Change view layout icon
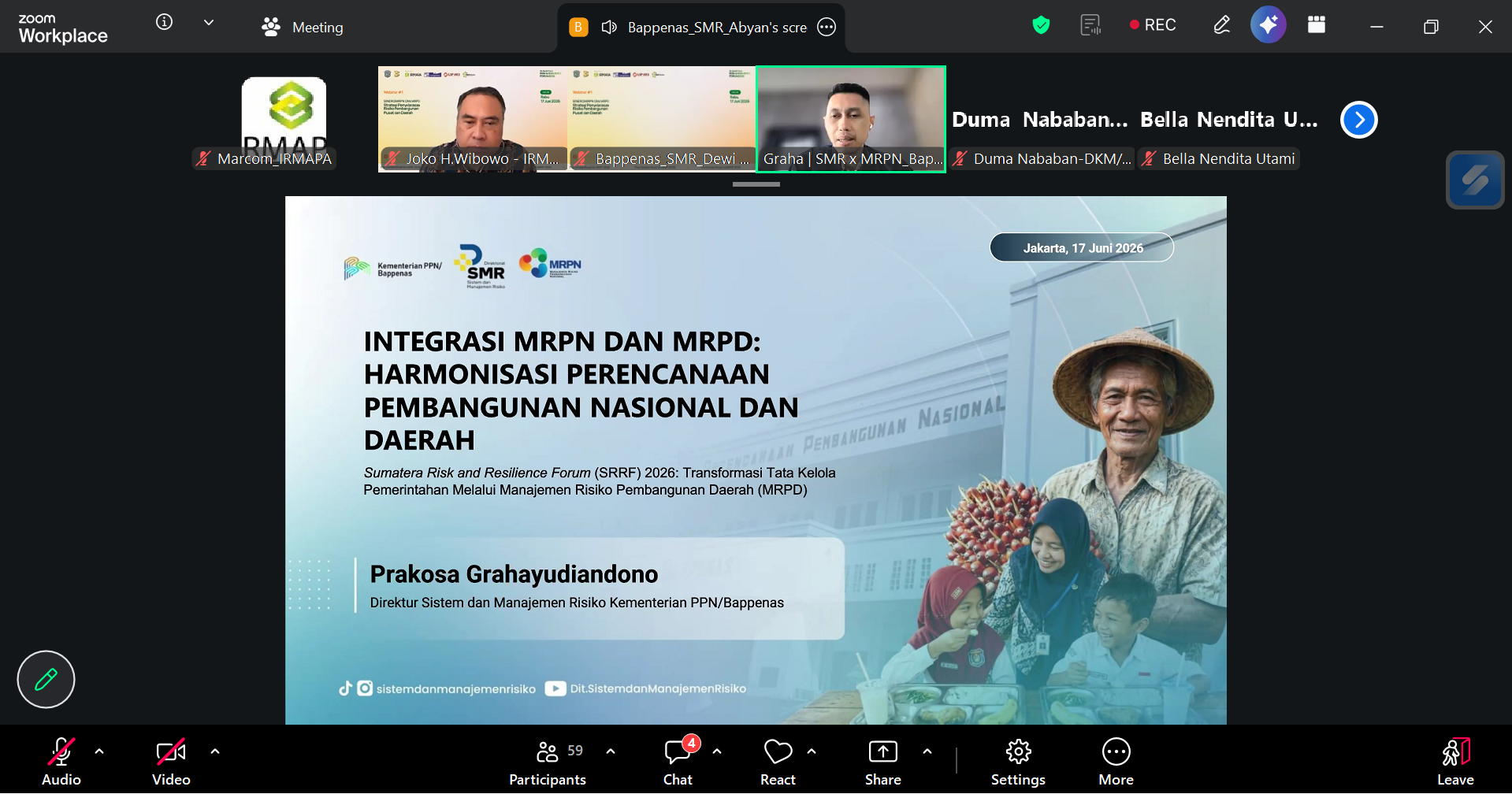Screen dimensions: 1512x794 1317,25
